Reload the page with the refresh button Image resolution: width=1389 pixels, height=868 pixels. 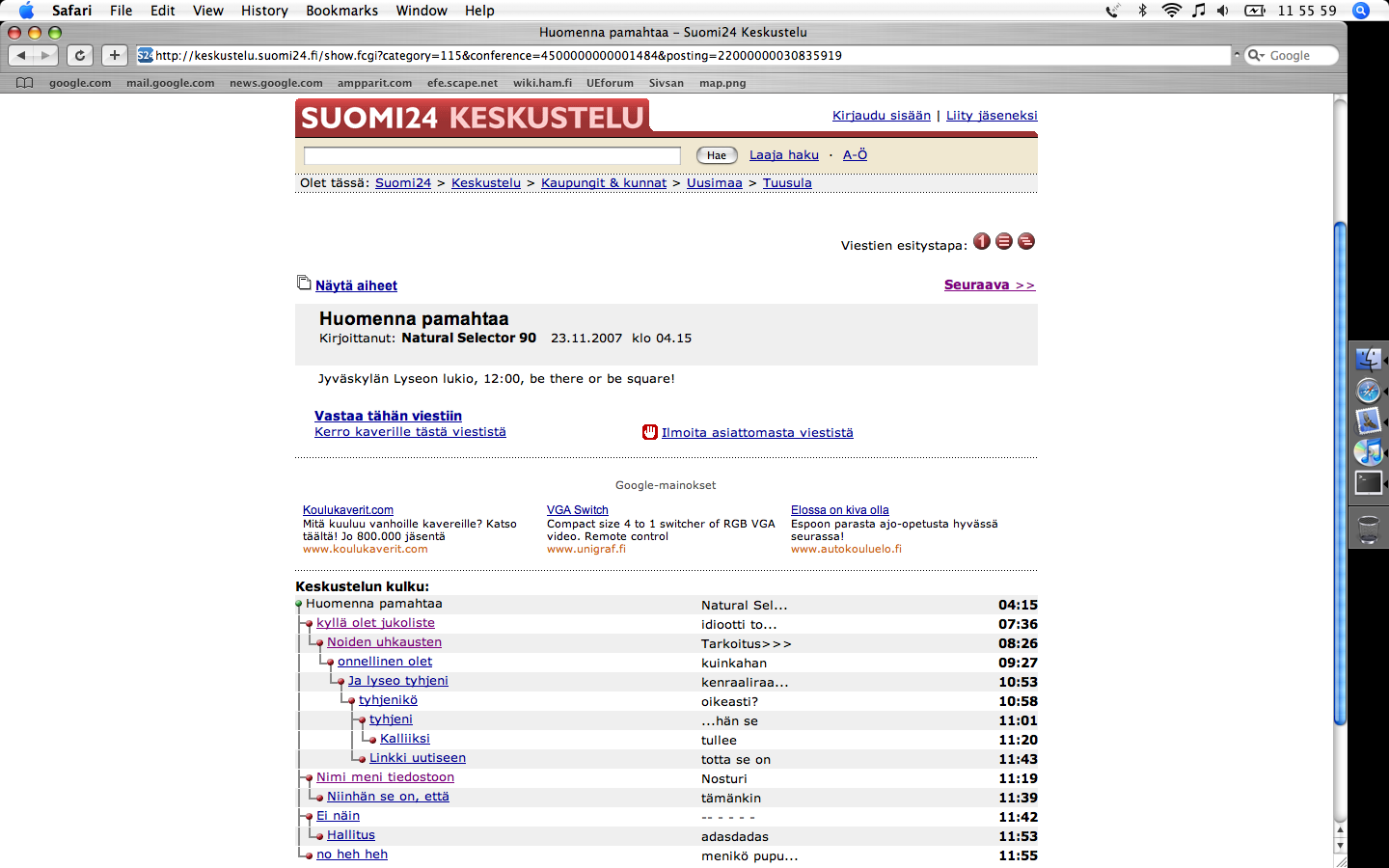point(80,56)
